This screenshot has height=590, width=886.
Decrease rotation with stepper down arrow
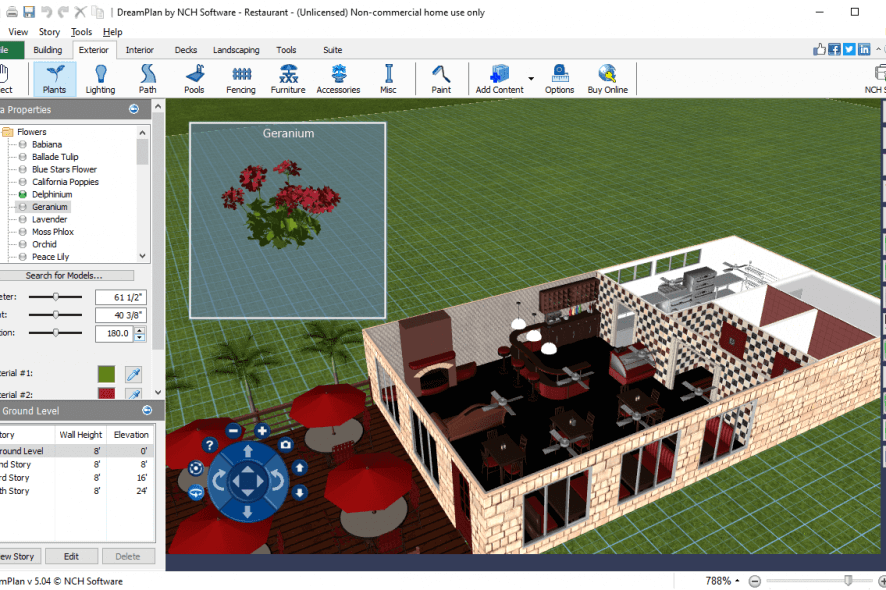[x=140, y=337]
